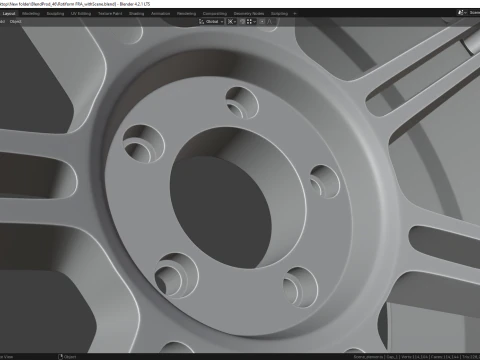Switch to the Layout workspace tab
This screenshot has width=480, height=360.
point(9,14)
